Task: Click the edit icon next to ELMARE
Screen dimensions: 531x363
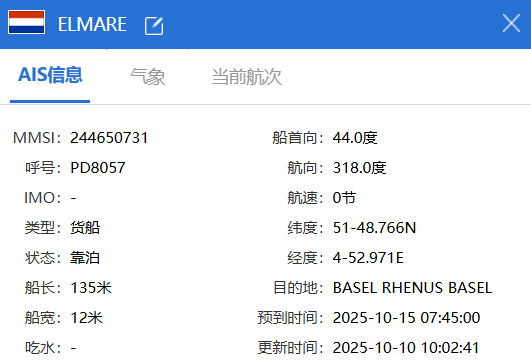Action: pyautogui.click(x=154, y=26)
